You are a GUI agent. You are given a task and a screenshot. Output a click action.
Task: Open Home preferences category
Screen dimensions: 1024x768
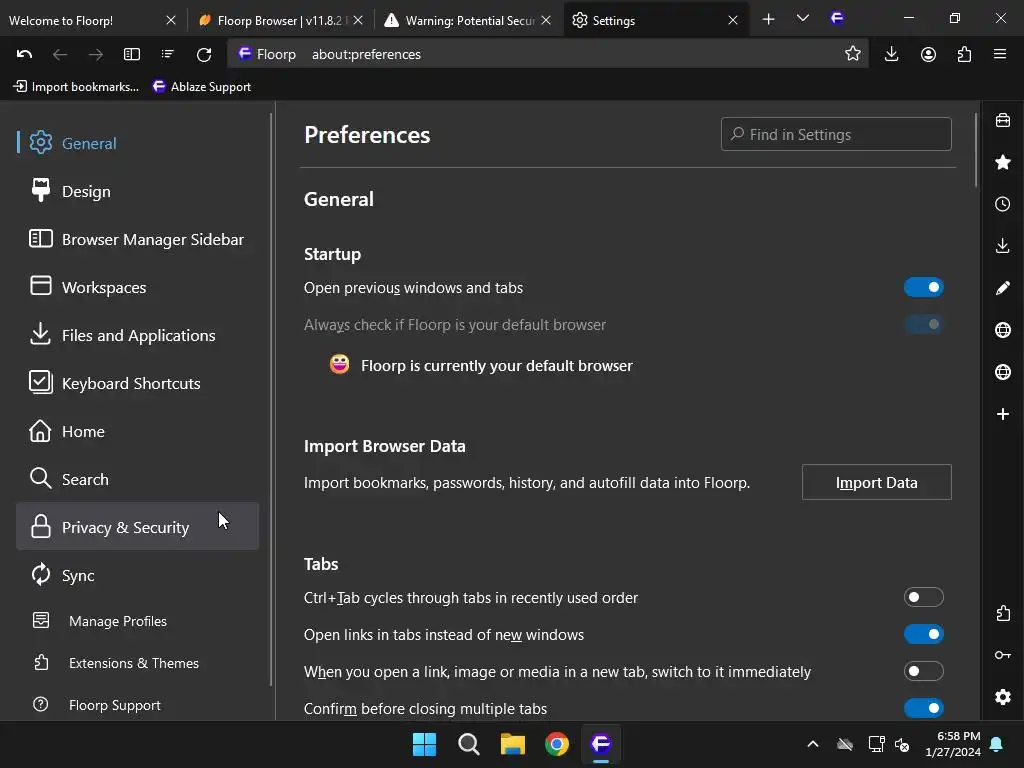(x=137, y=431)
